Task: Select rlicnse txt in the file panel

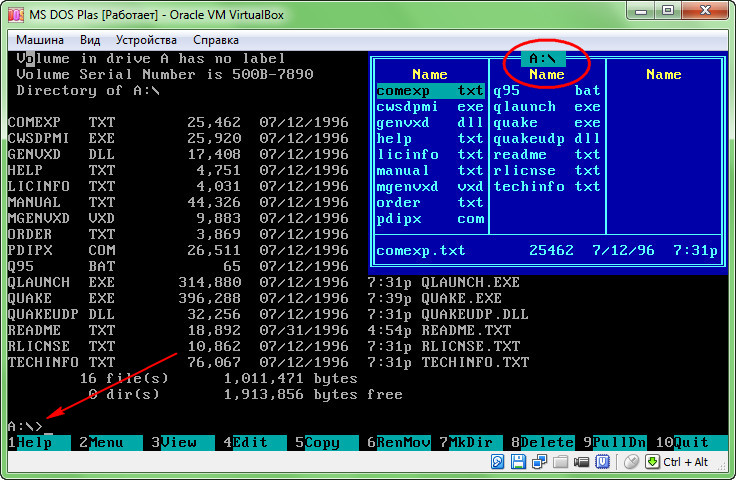Action: click(x=547, y=170)
